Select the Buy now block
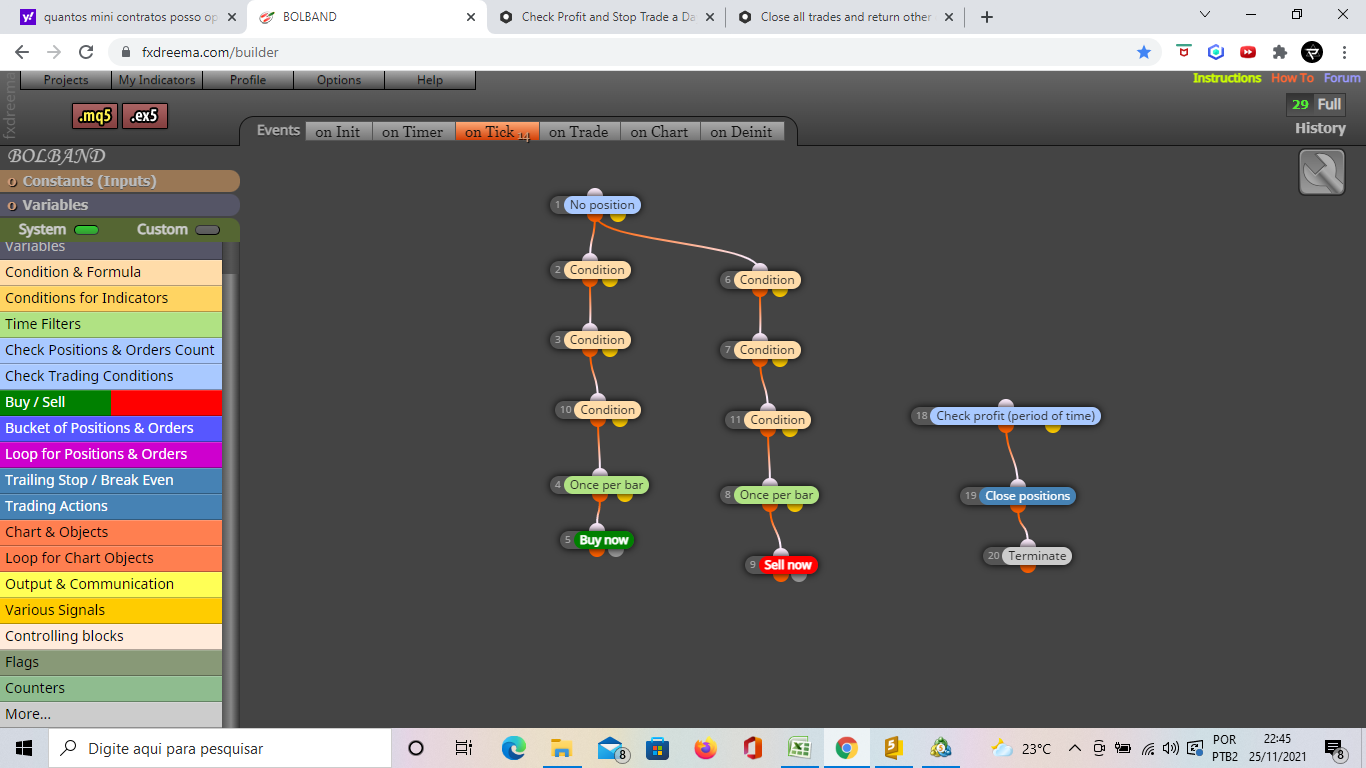 coord(604,540)
